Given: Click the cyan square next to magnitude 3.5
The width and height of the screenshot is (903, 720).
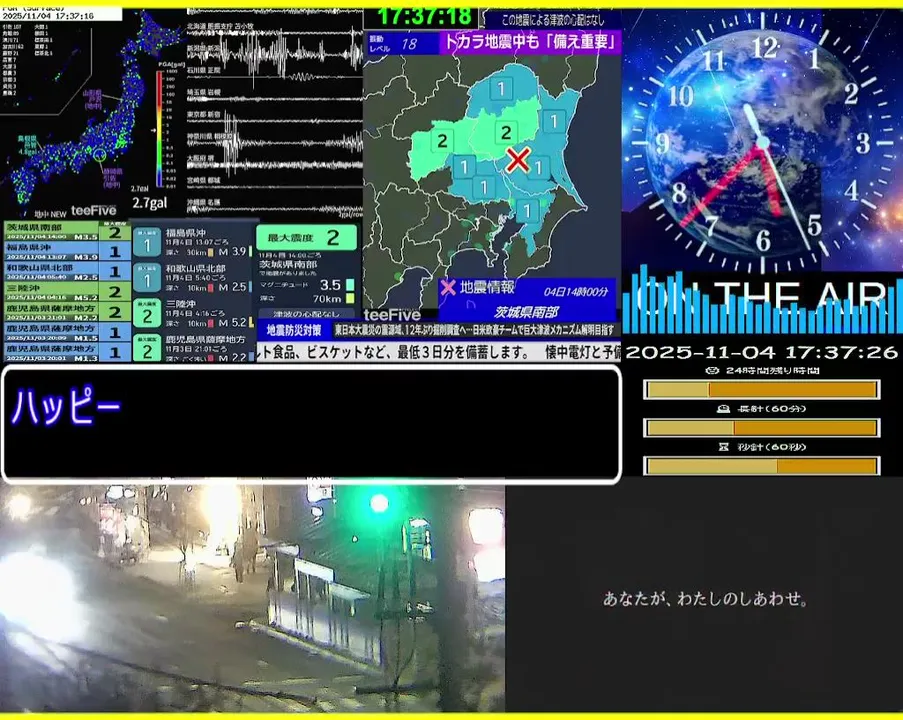Looking at the screenshot, I should coord(350,285).
